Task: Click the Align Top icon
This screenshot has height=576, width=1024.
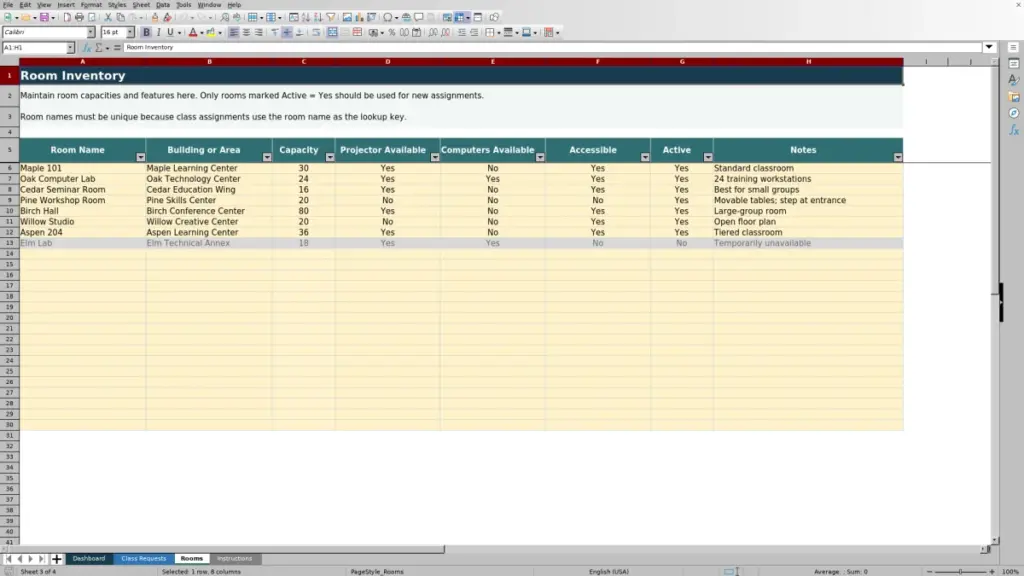Action: tap(275, 32)
